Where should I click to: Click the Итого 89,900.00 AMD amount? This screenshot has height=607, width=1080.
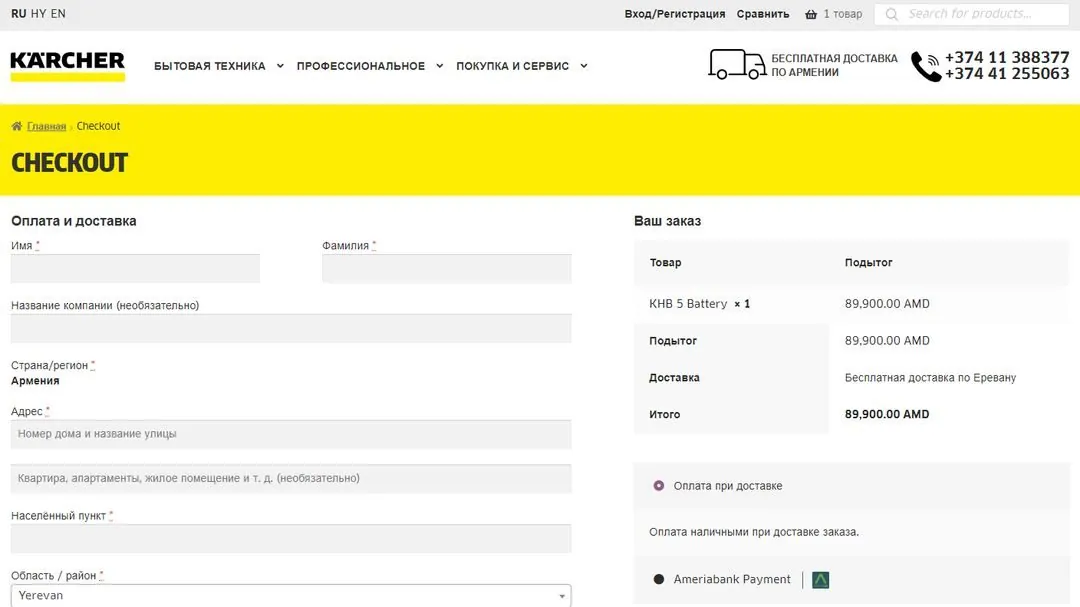(x=886, y=414)
